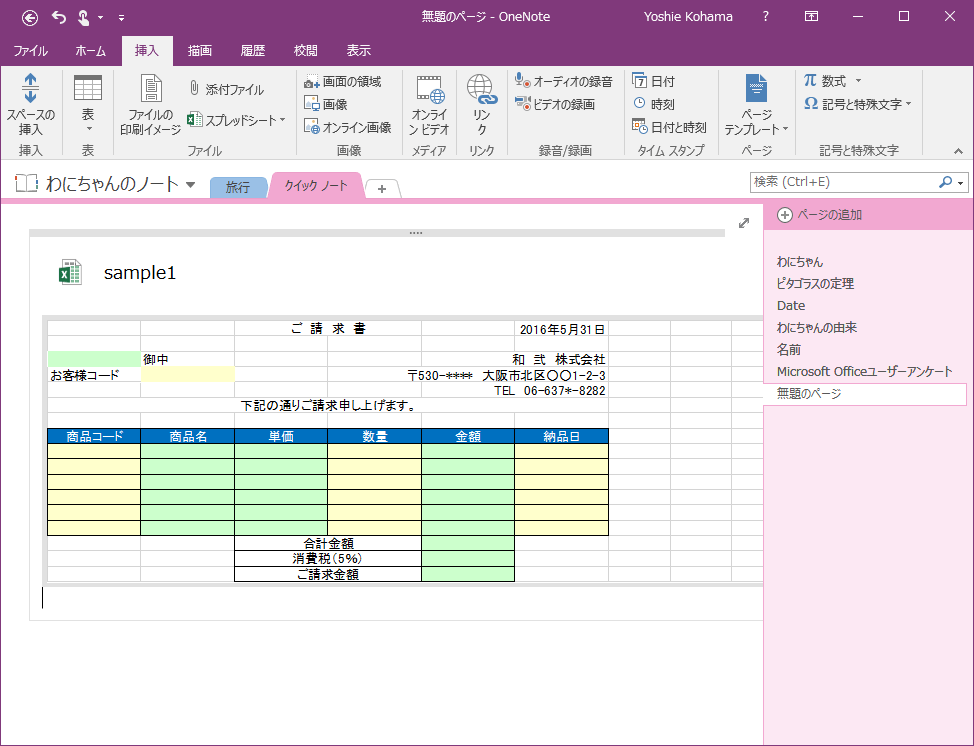
Task: Click 画面の領域 screen clipping
Action: (342, 81)
